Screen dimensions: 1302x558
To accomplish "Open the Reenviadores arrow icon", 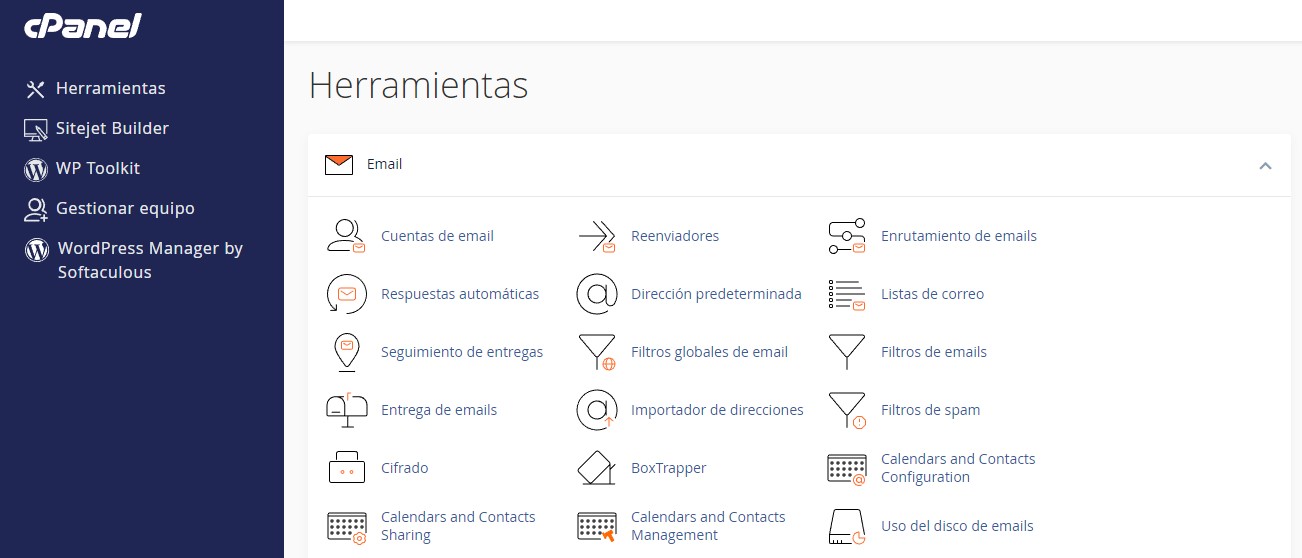I will (x=597, y=236).
